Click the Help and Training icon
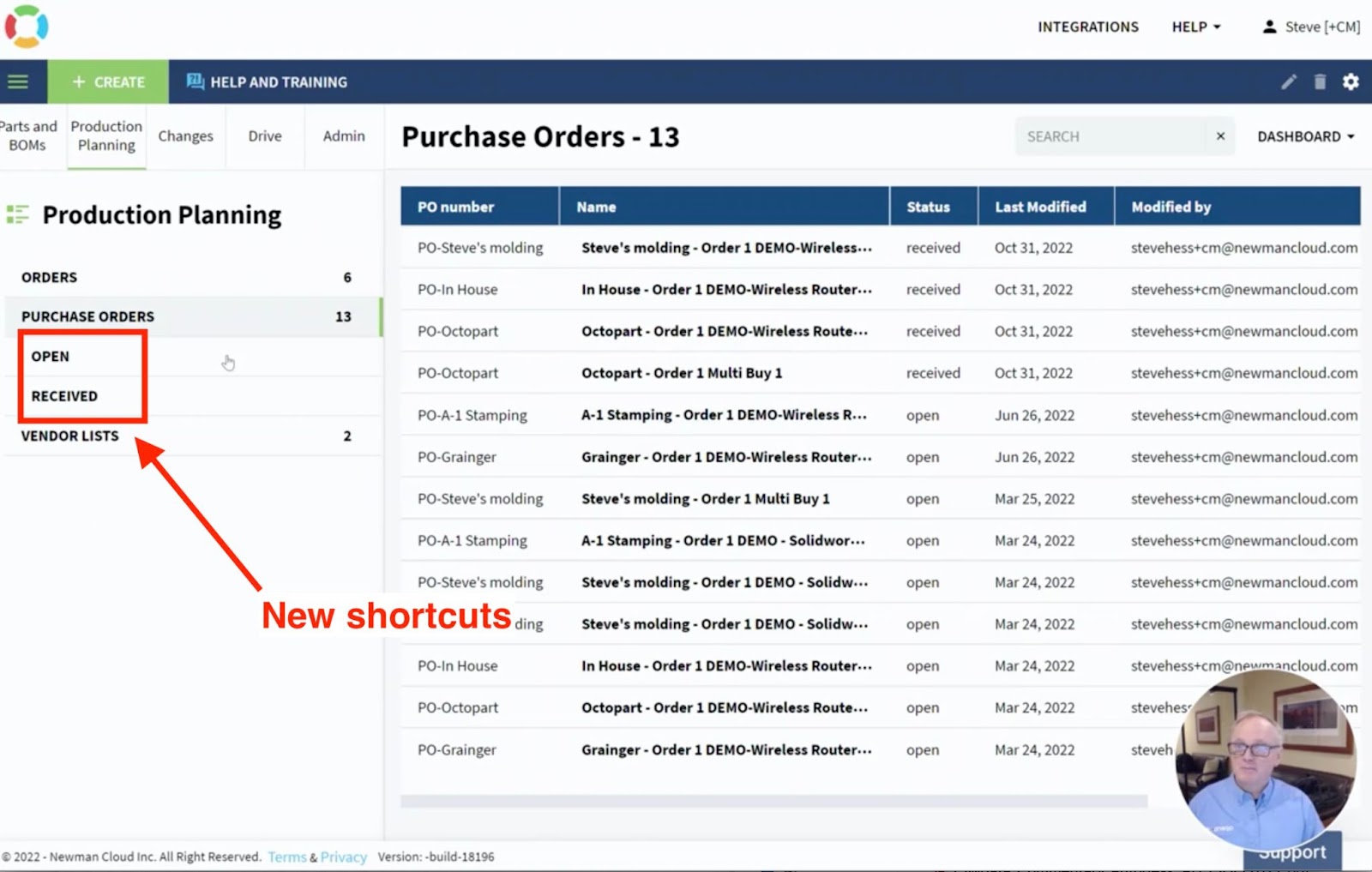Screen dimensions: 1372x872 [x=196, y=81]
